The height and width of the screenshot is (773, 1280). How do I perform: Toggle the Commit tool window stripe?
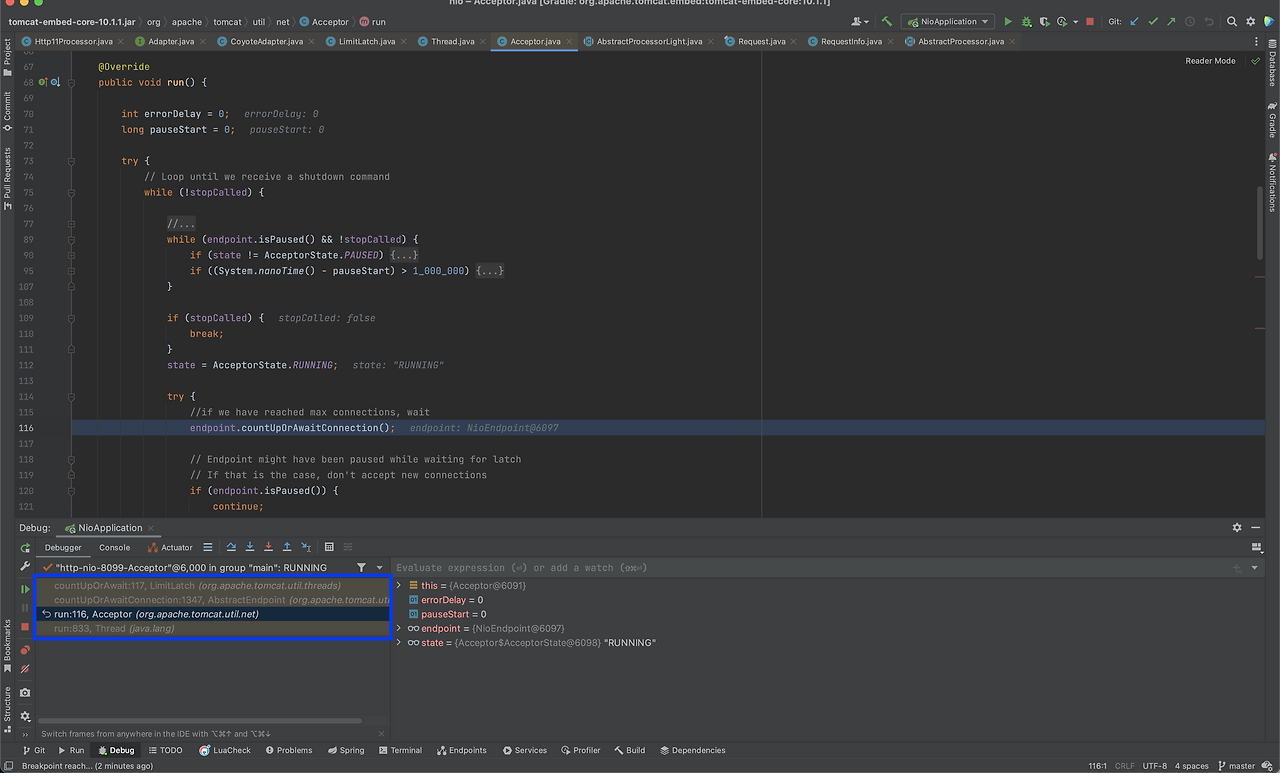[7, 111]
